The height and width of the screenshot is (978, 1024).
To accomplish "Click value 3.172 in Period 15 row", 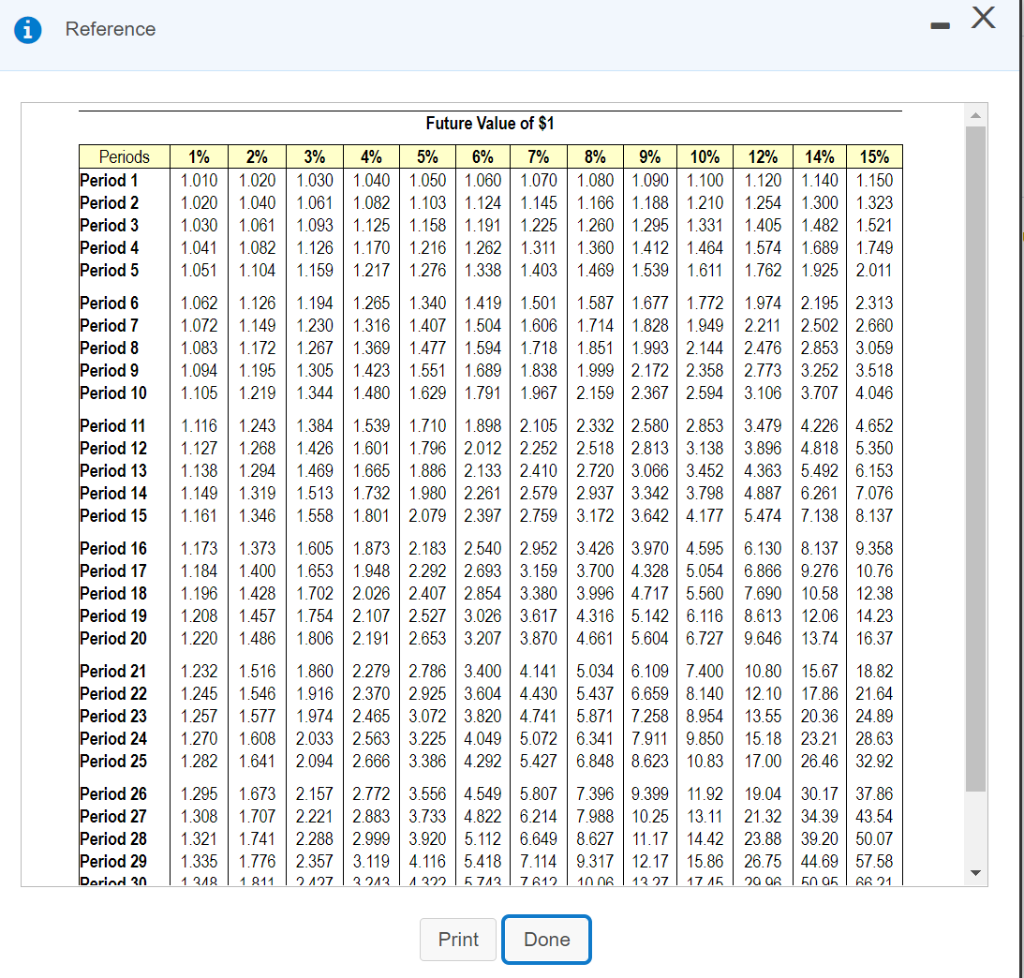I will (595, 516).
